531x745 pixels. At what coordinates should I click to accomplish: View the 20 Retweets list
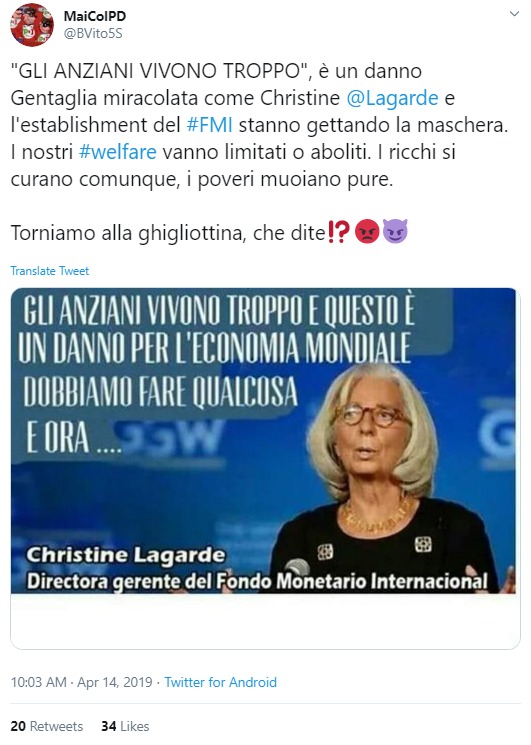47,726
